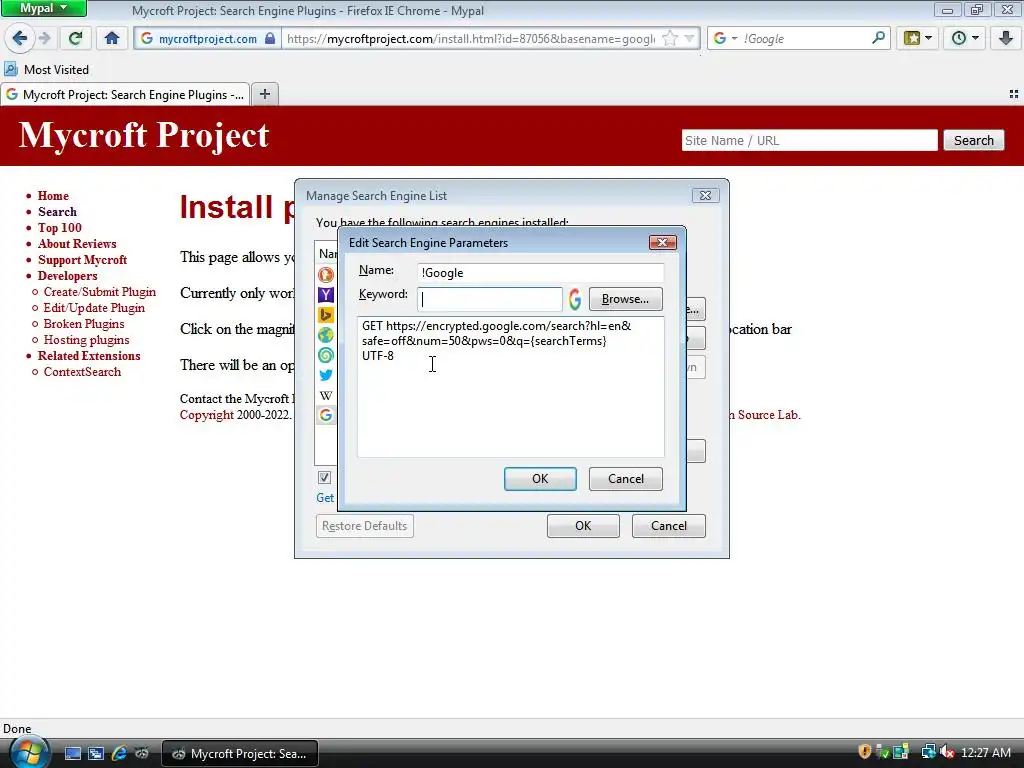Image resolution: width=1024 pixels, height=768 pixels.
Task: Open the Home sidebar link
Action: coord(53,196)
